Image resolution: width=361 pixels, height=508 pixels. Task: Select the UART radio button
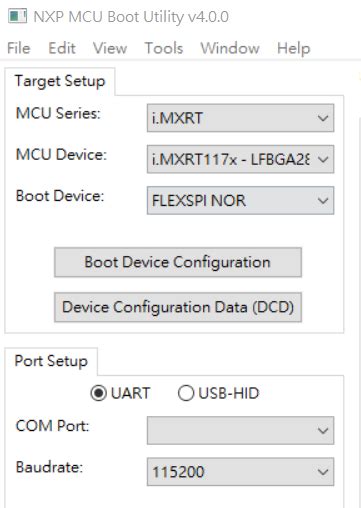click(98, 393)
